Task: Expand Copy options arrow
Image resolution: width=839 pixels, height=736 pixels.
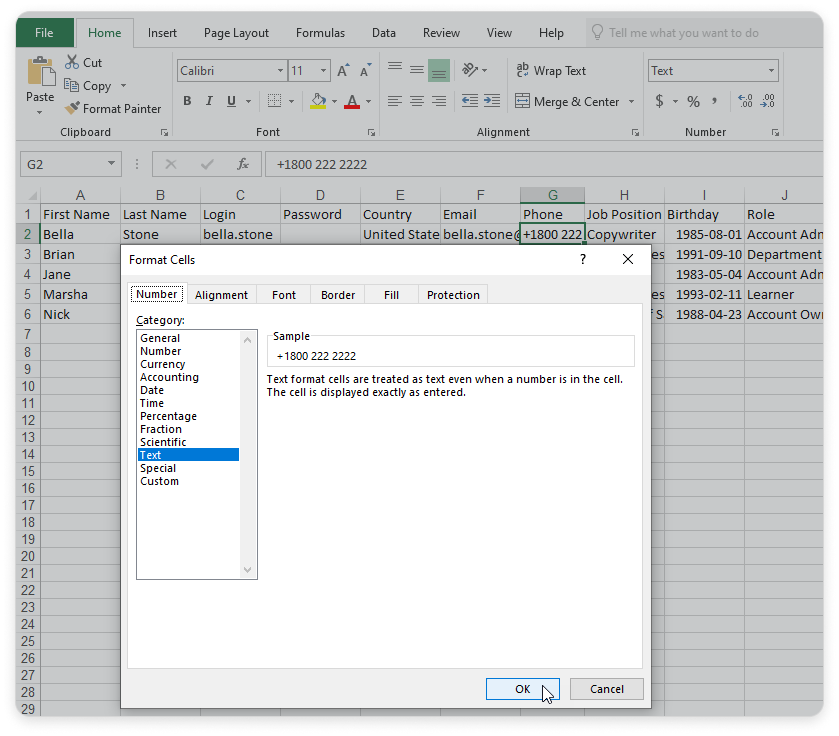Action: pyautogui.click(x=124, y=86)
